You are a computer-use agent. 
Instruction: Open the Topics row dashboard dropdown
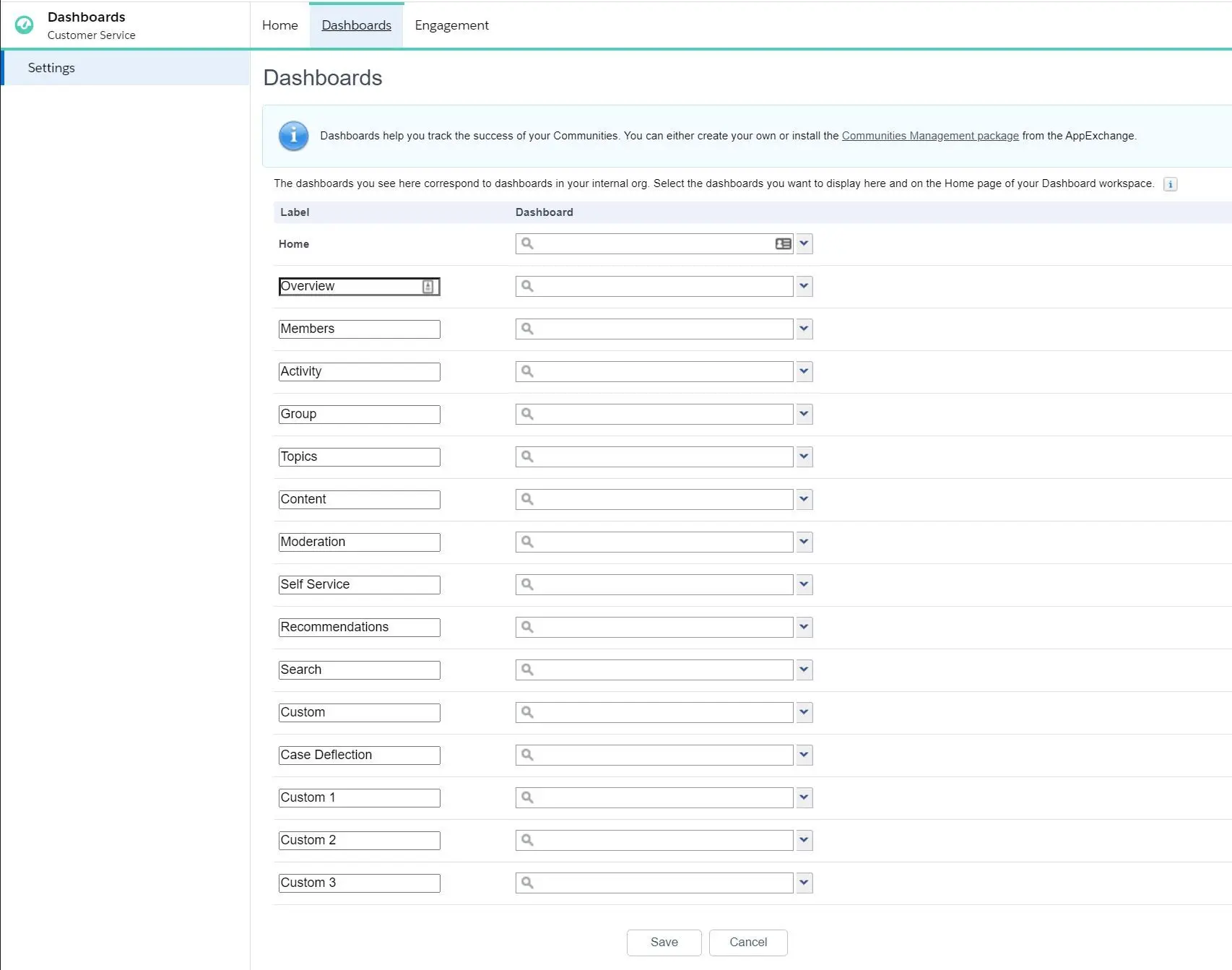pyautogui.click(x=804, y=456)
